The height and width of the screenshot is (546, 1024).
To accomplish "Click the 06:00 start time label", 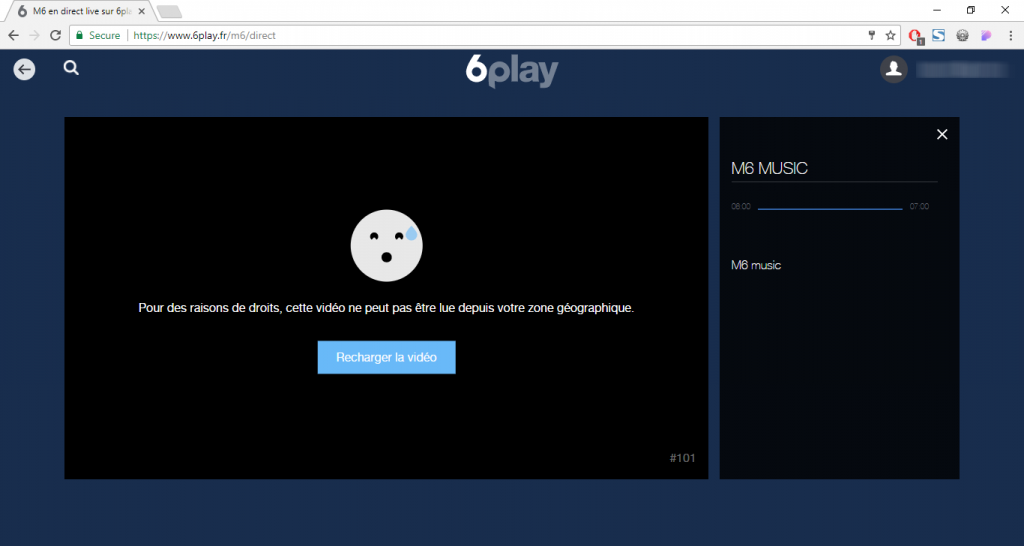I will (x=741, y=206).
